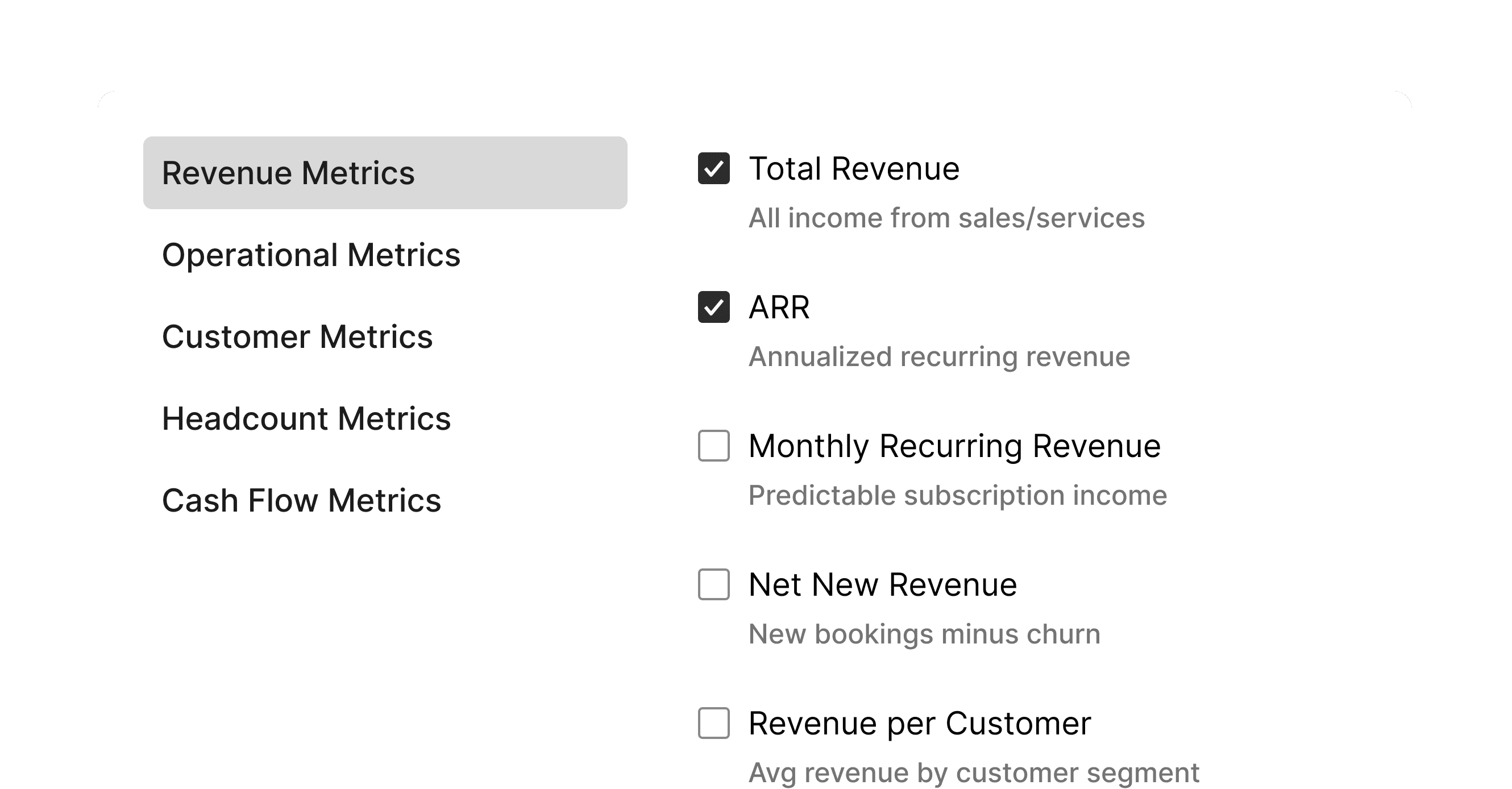Screen dimensions: 1512x789
Task: Click 'All income from sales/services' description
Action: point(946,218)
